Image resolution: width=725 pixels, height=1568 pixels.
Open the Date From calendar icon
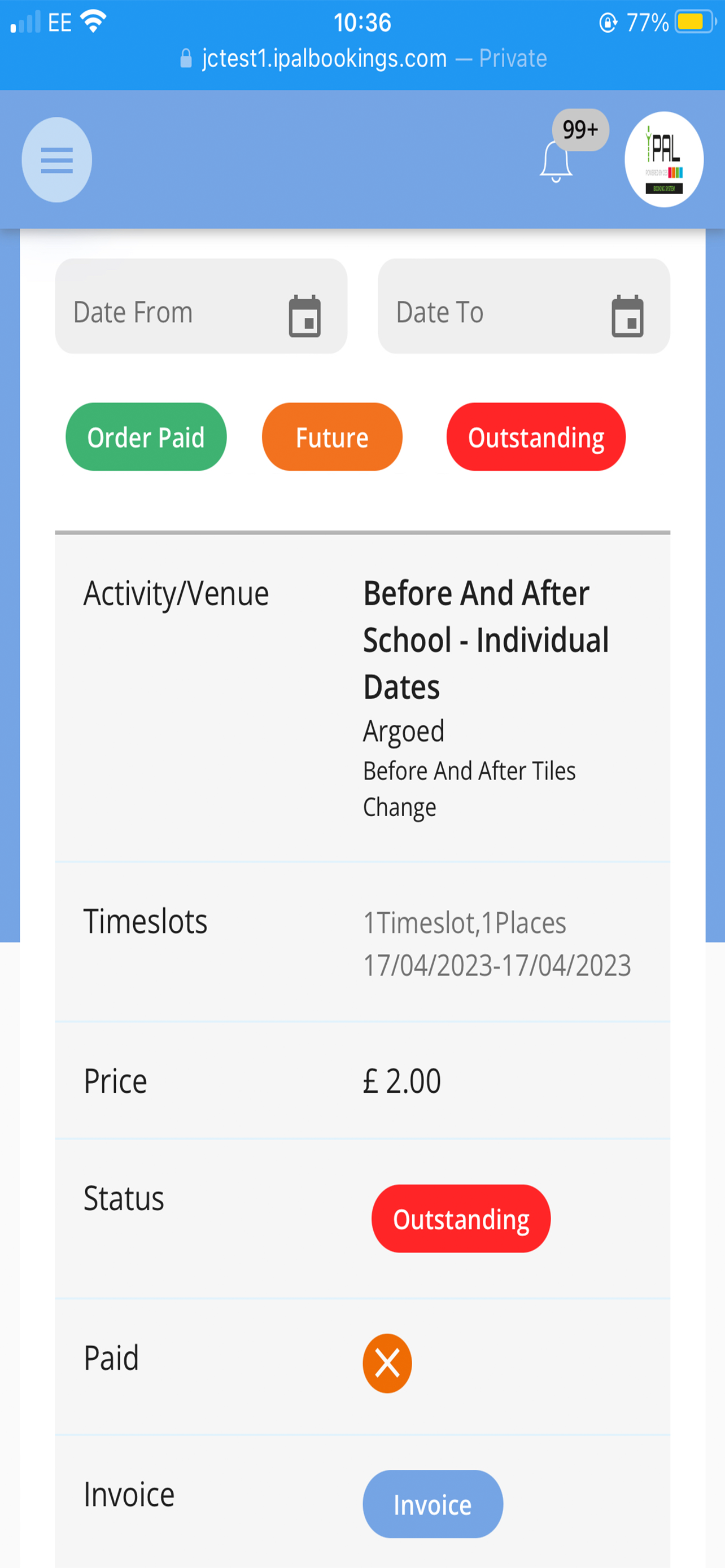pyautogui.click(x=304, y=316)
